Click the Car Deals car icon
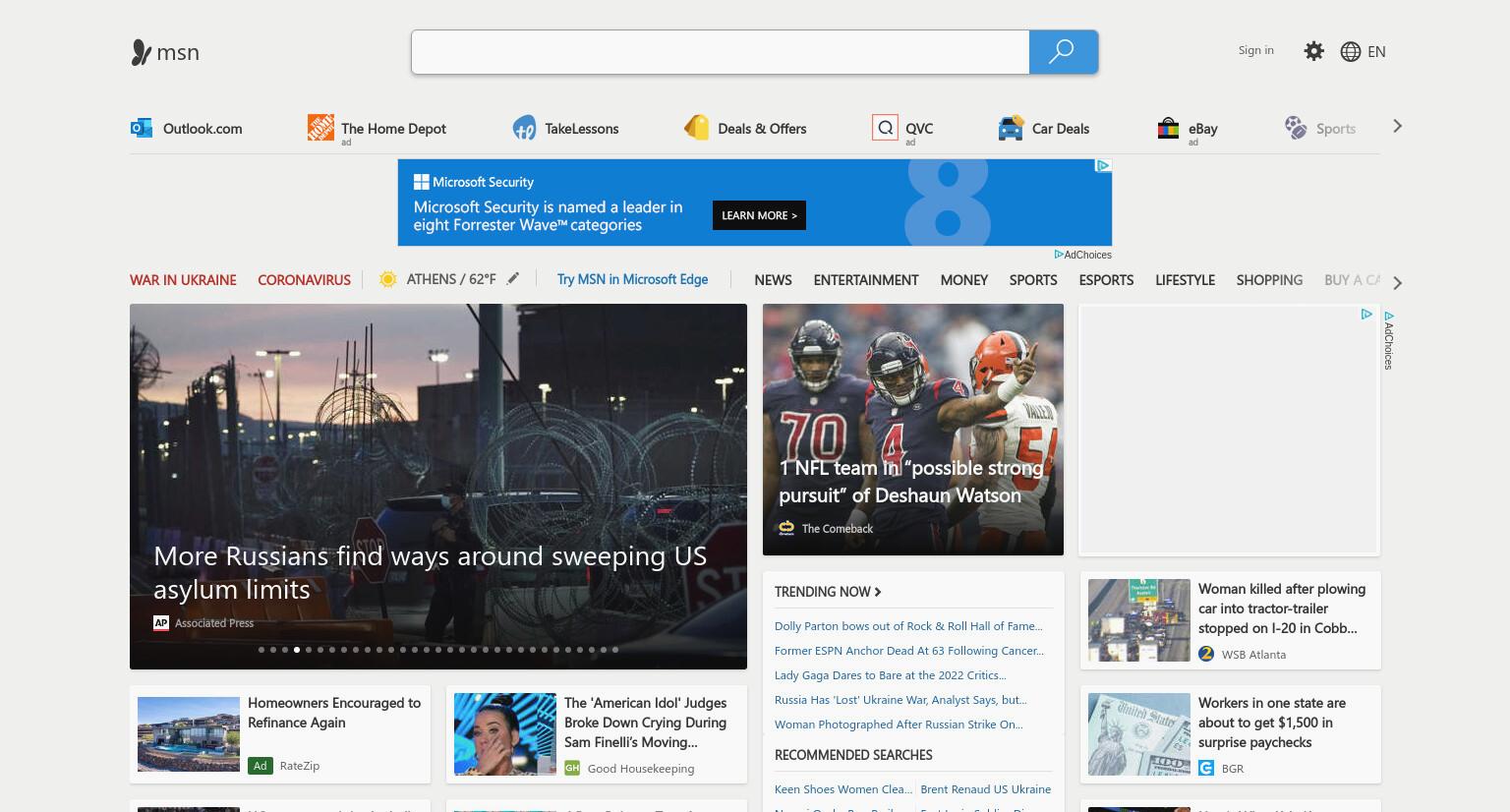The width and height of the screenshot is (1510, 812). click(1011, 128)
